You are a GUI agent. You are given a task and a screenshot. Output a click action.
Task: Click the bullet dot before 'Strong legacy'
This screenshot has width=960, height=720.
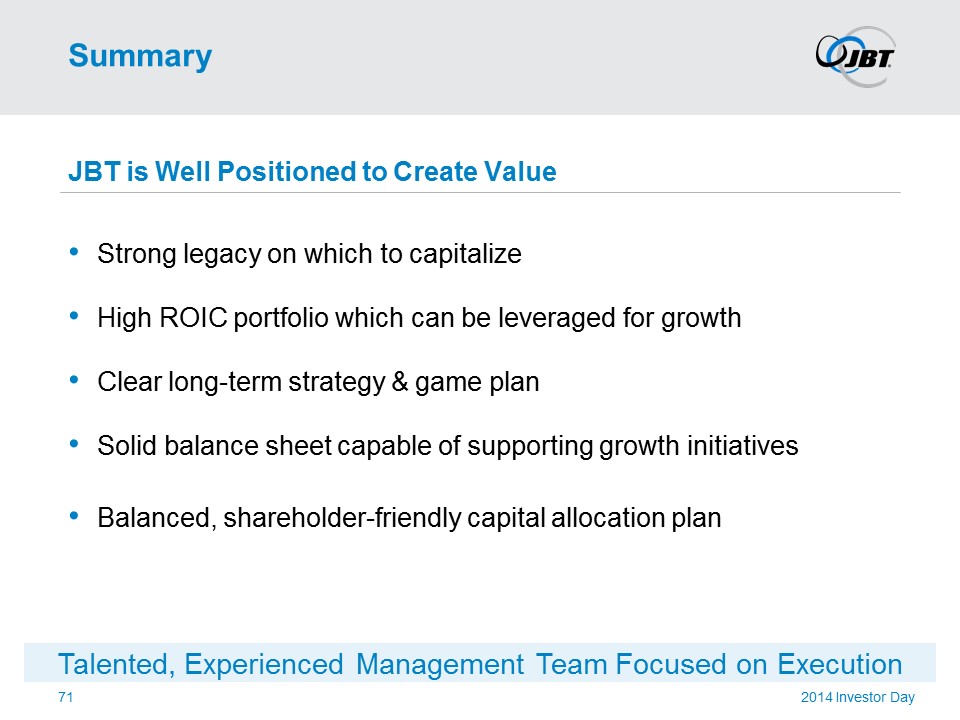[x=77, y=252]
